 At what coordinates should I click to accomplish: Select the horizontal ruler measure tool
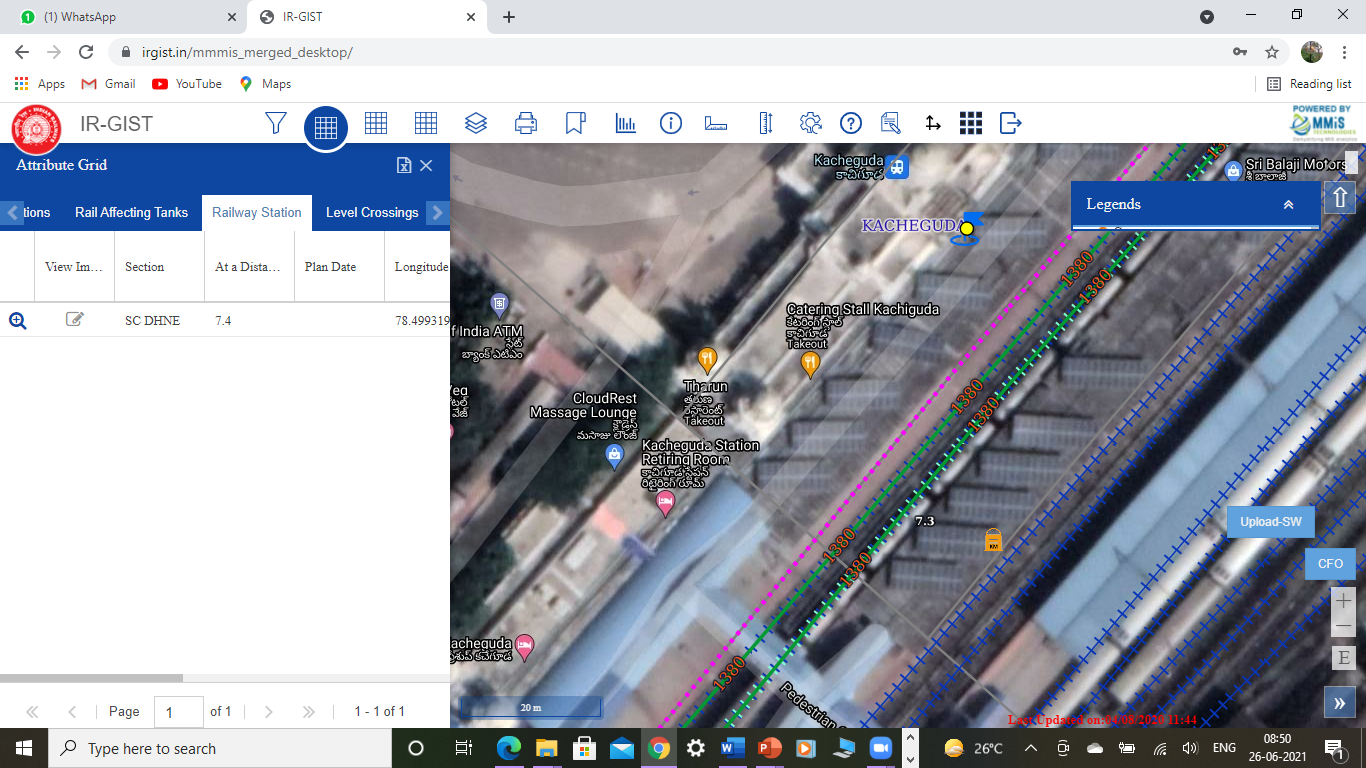click(716, 123)
